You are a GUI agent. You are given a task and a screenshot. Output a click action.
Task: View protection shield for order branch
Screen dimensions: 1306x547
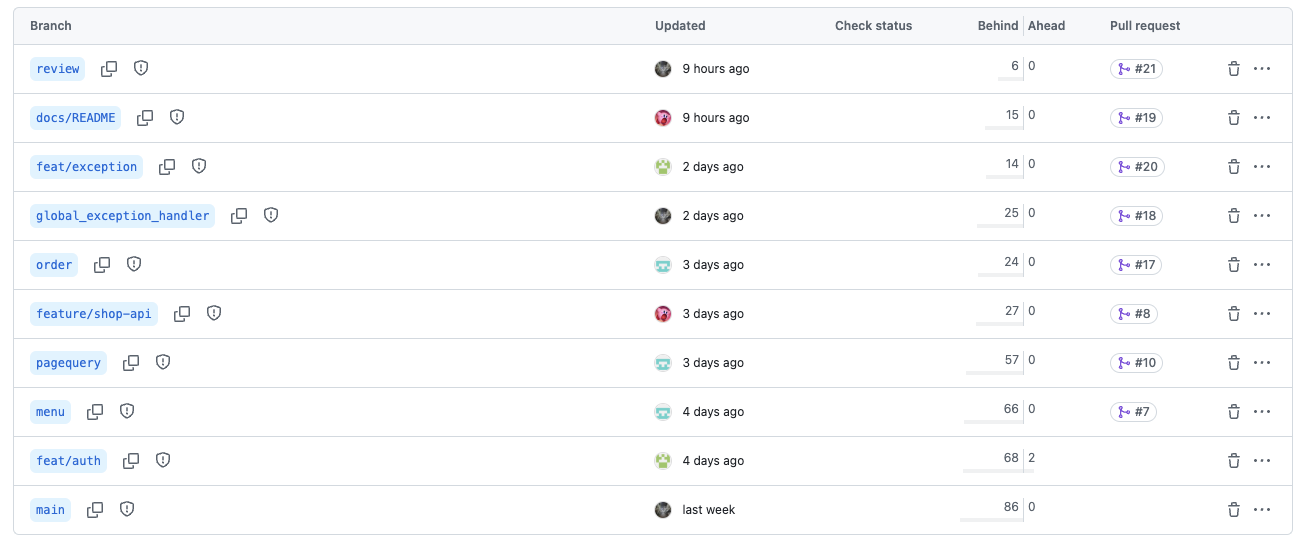(x=134, y=264)
